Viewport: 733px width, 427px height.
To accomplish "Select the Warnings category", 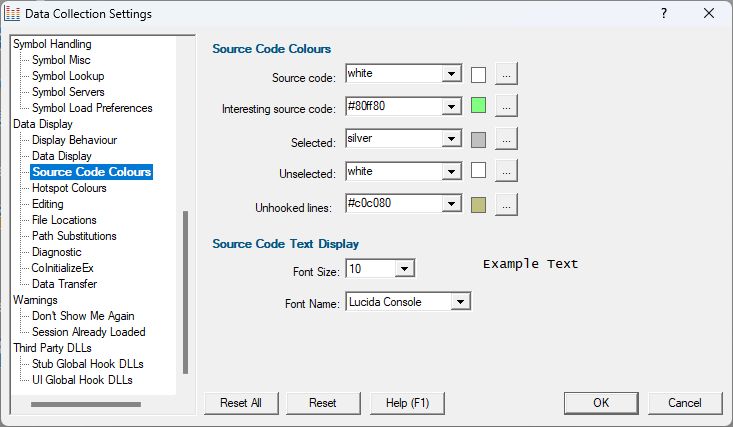I will [x=36, y=300].
